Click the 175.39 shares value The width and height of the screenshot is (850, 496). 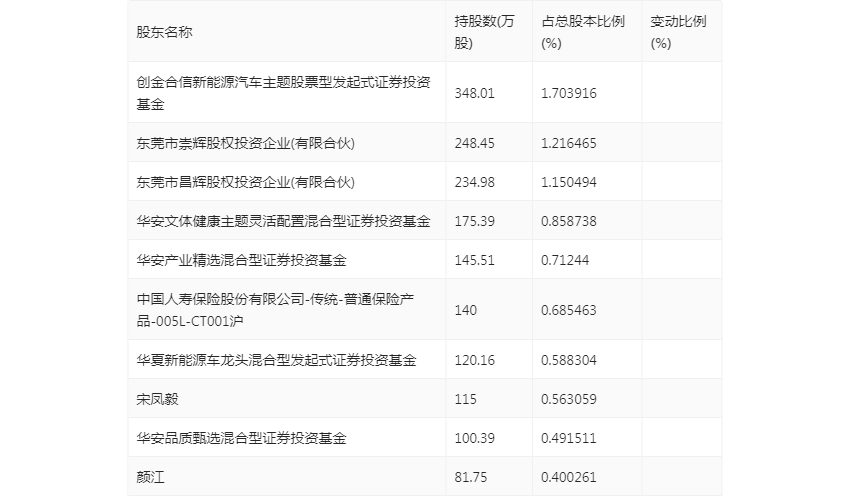point(474,221)
